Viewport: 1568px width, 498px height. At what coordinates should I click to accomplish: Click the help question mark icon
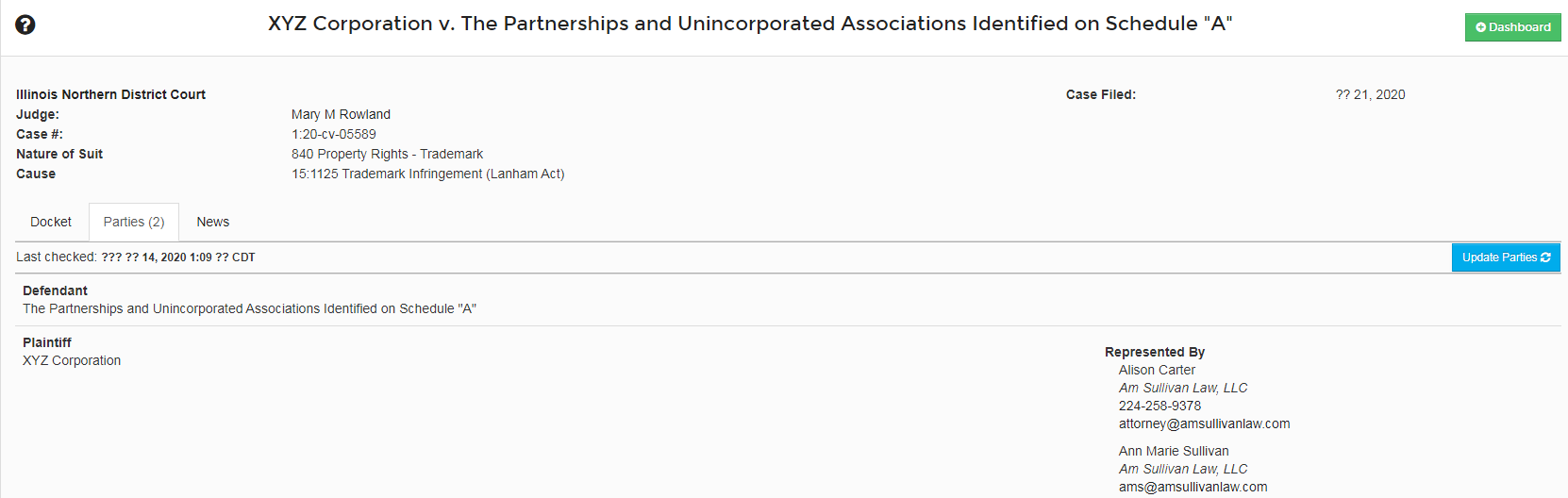tap(25, 25)
